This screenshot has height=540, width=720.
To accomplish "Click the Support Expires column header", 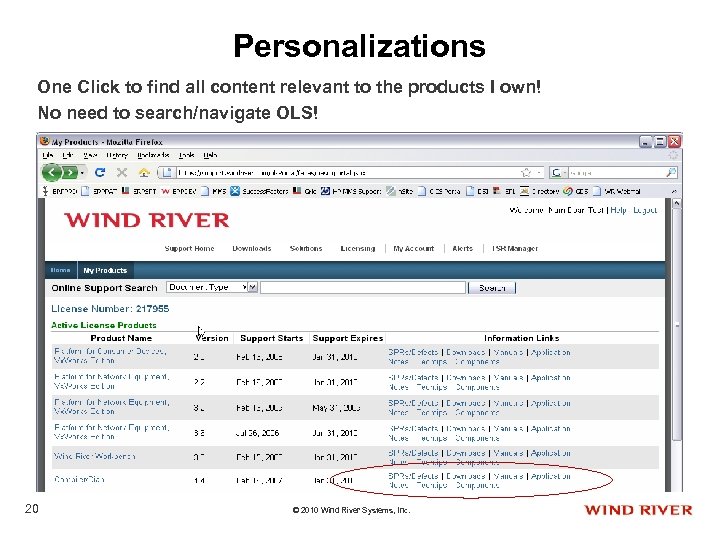I will [x=348, y=338].
